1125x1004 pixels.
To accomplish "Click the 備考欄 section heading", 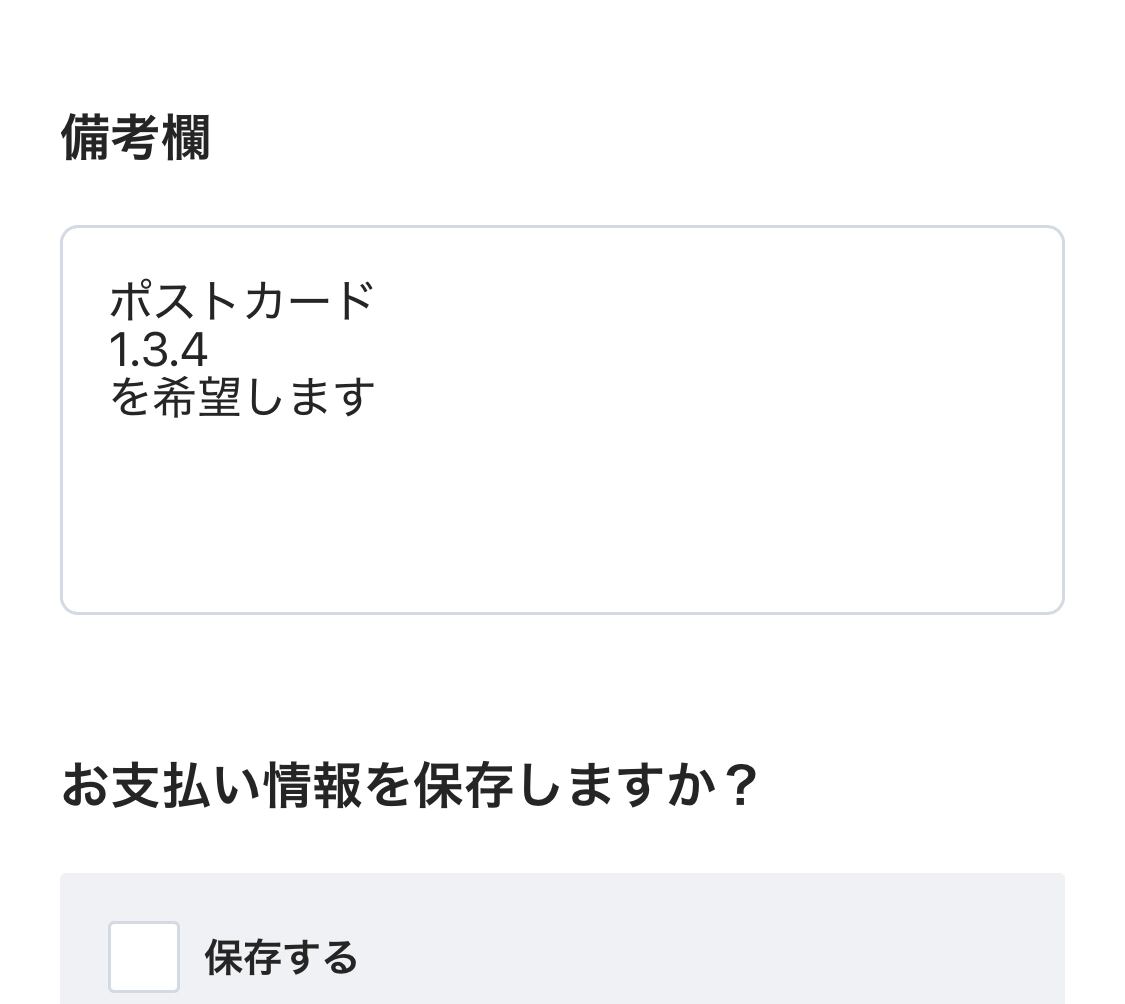I will 136,137.
